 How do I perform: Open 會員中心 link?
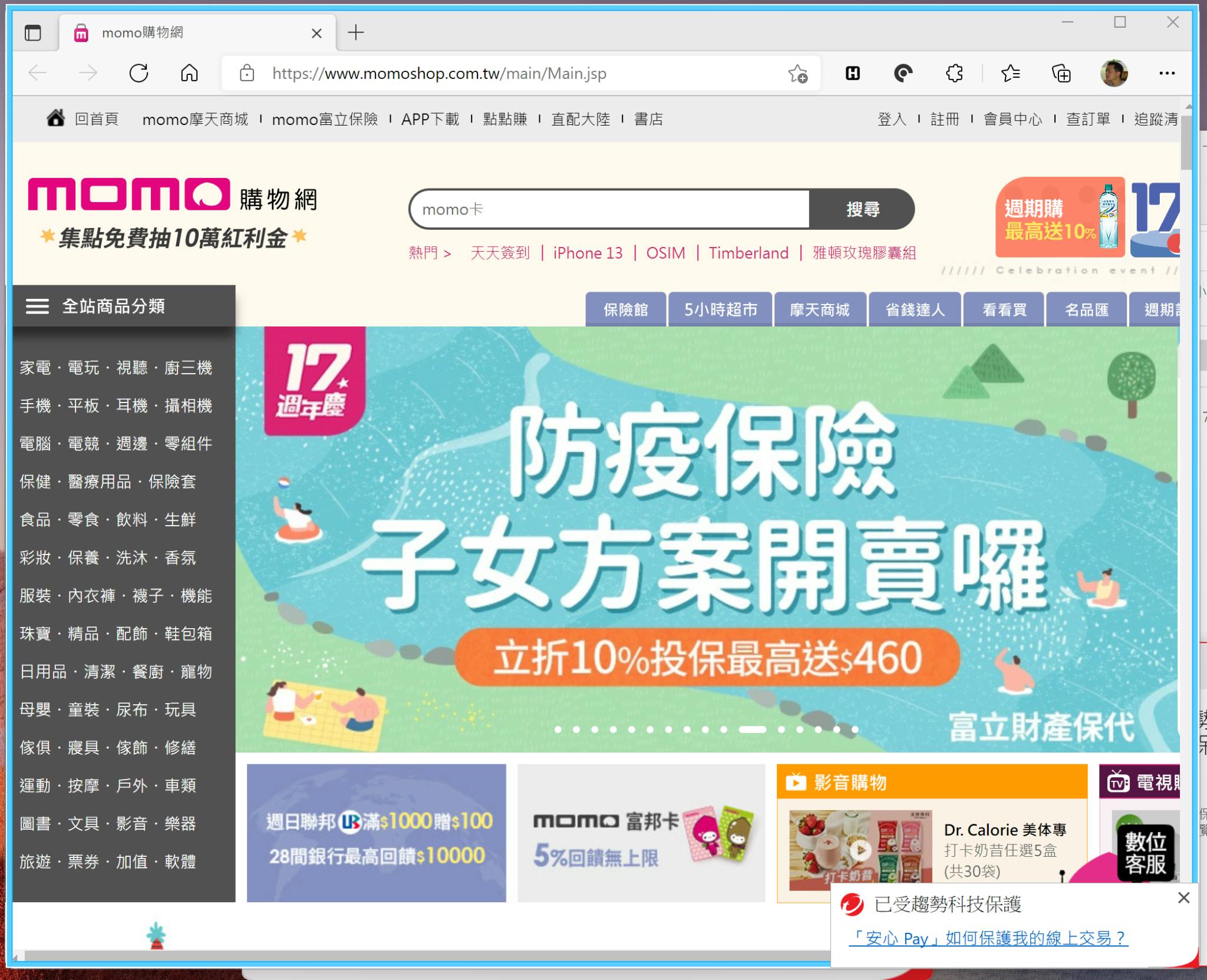(1013, 119)
